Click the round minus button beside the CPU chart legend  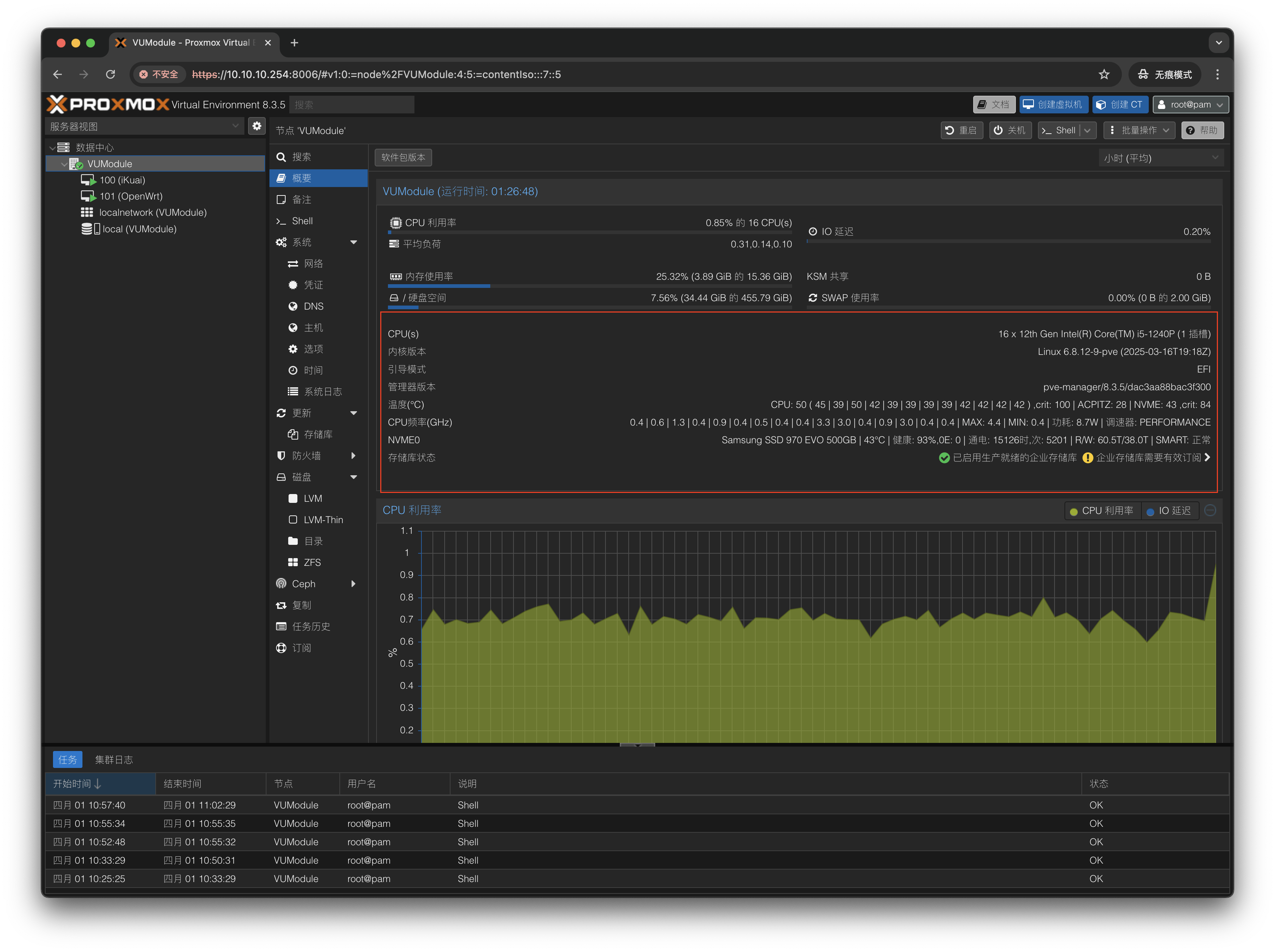(1210, 511)
